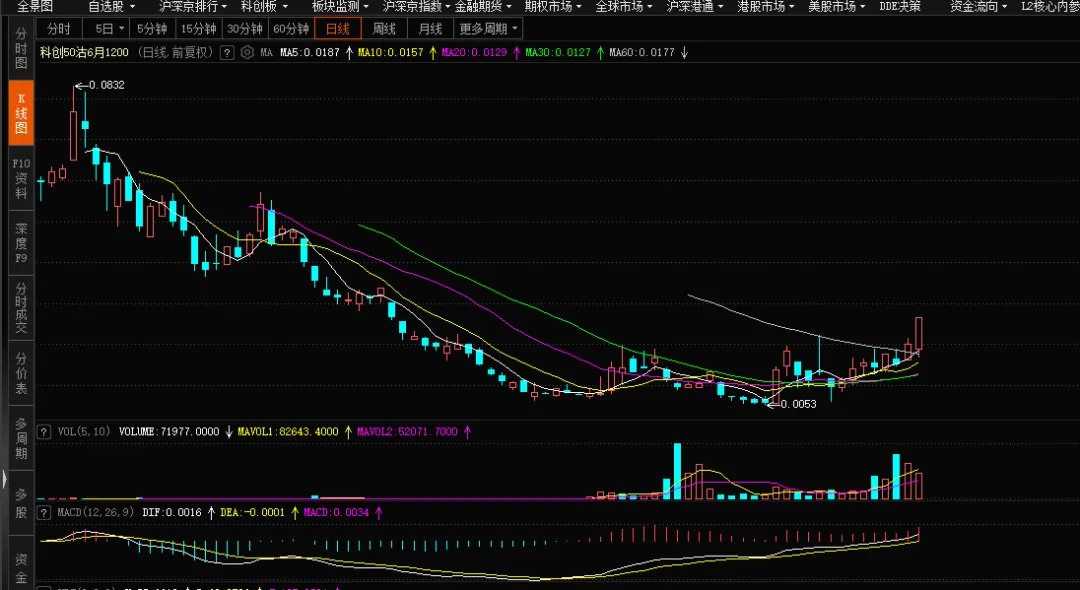Open 多股 in the left sidebar

(21, 503)
